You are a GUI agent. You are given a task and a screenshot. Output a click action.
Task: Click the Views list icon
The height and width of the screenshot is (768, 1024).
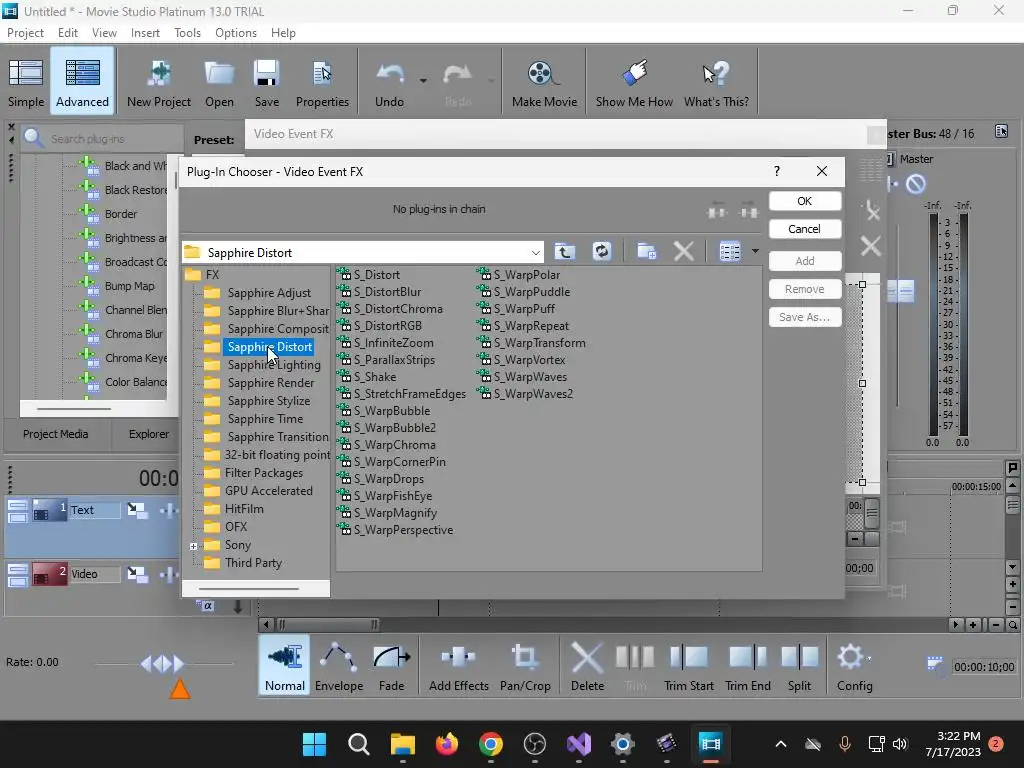[x=729, y=251]
